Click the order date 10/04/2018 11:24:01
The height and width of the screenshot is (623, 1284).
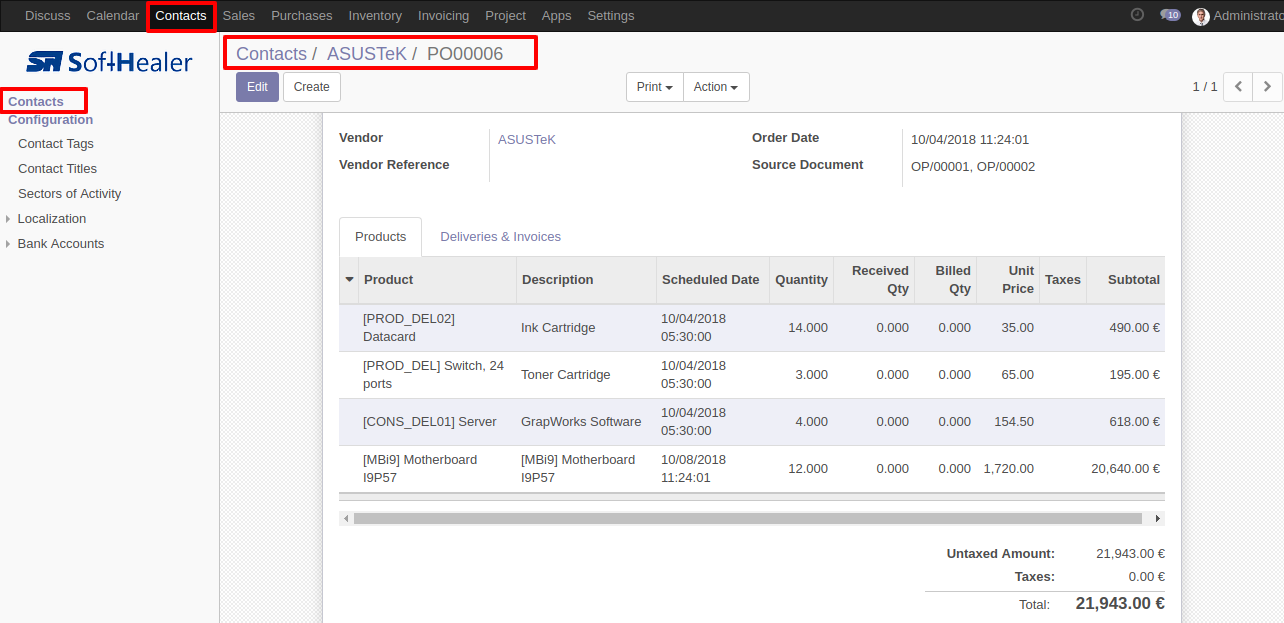(x=970, y=140)
